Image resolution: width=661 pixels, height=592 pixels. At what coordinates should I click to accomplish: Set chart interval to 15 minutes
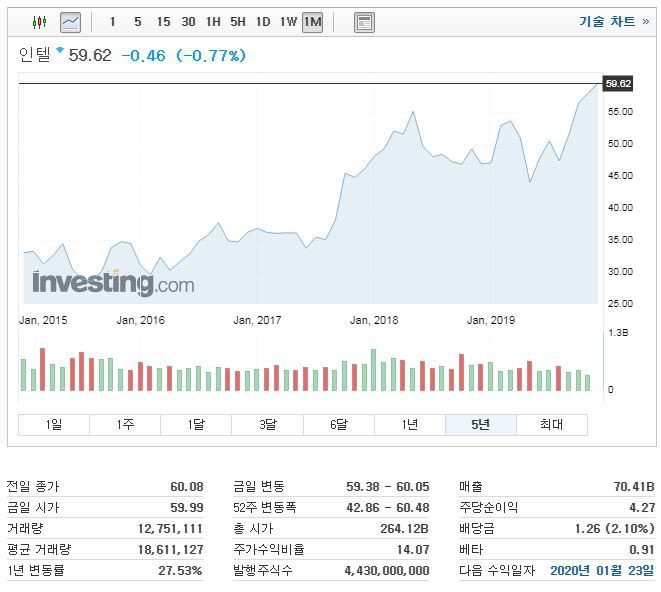coord(163,22)
